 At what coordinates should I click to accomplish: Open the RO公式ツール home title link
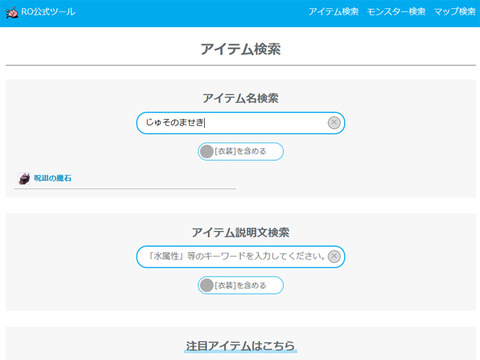pos(48,12)
